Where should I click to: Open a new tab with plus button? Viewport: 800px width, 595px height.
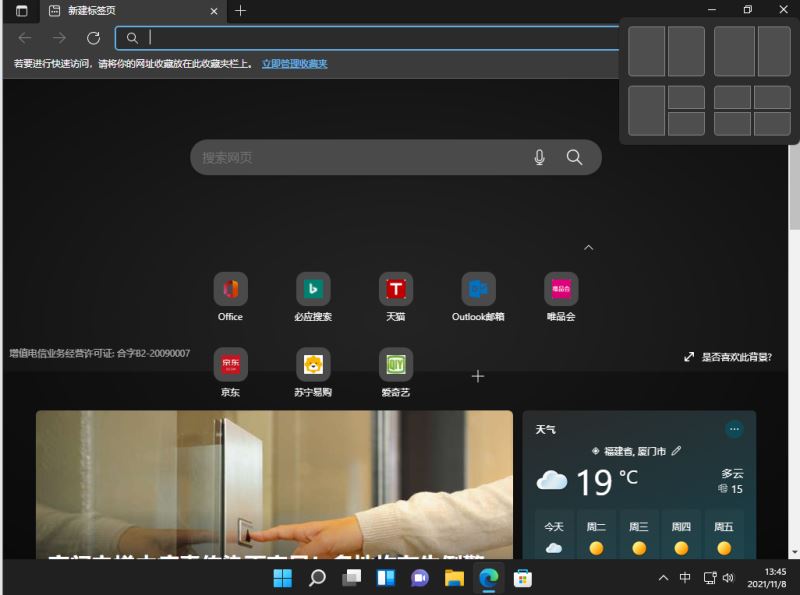pos(240,11)
